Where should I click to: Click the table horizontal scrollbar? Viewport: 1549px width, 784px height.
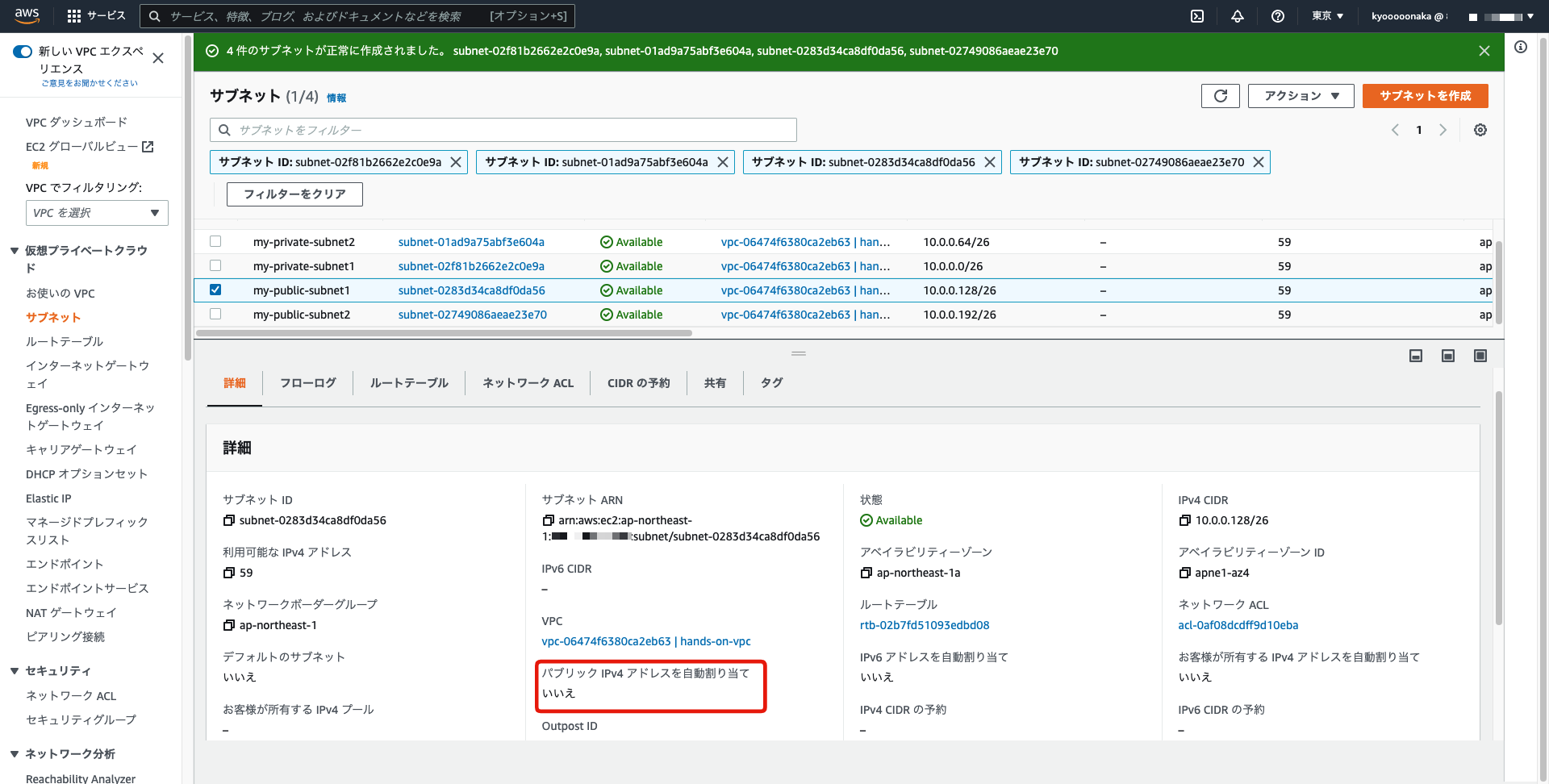click(444, 333)
